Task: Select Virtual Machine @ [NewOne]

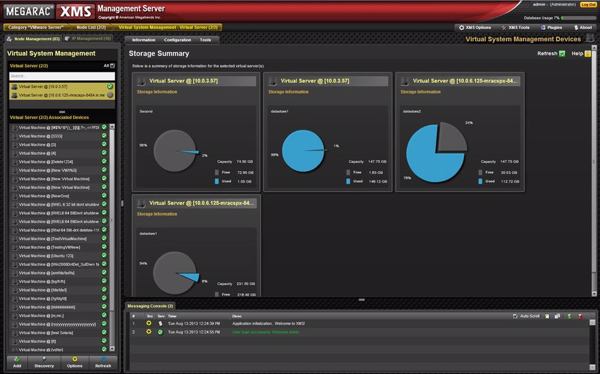Action: pos(59,196)
